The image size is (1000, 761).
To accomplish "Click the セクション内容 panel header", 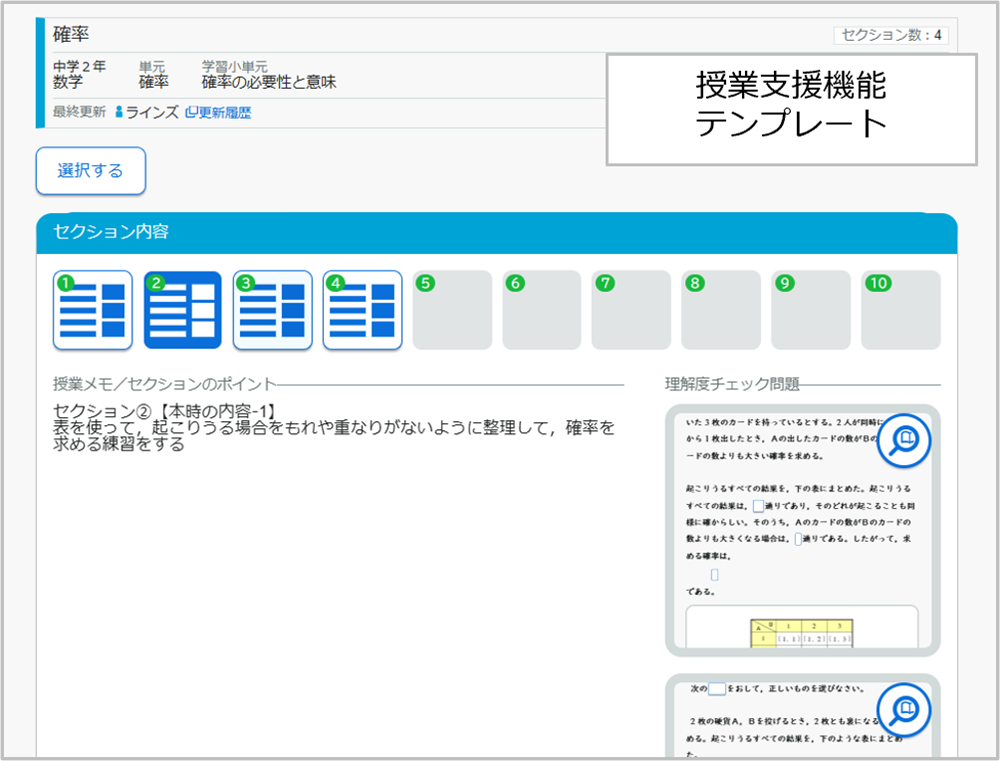I will point(496,232).
